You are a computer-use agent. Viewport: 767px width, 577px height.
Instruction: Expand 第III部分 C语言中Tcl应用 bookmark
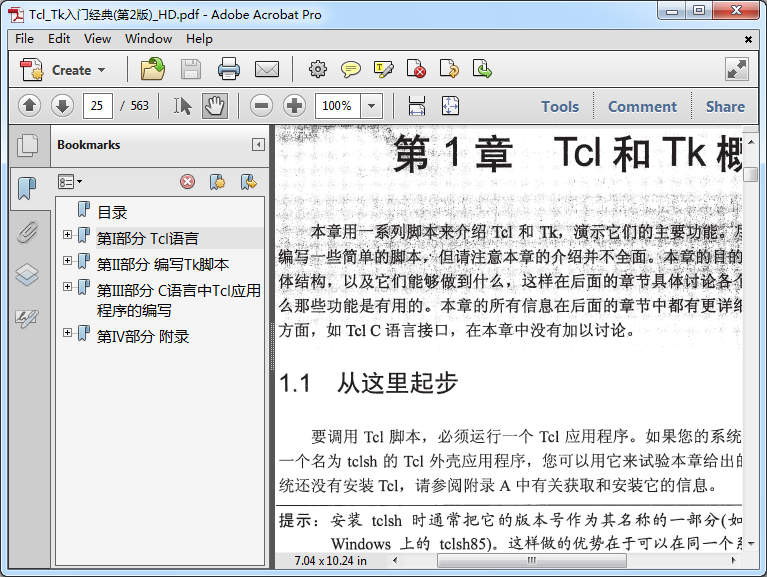(x=68, y=287)
